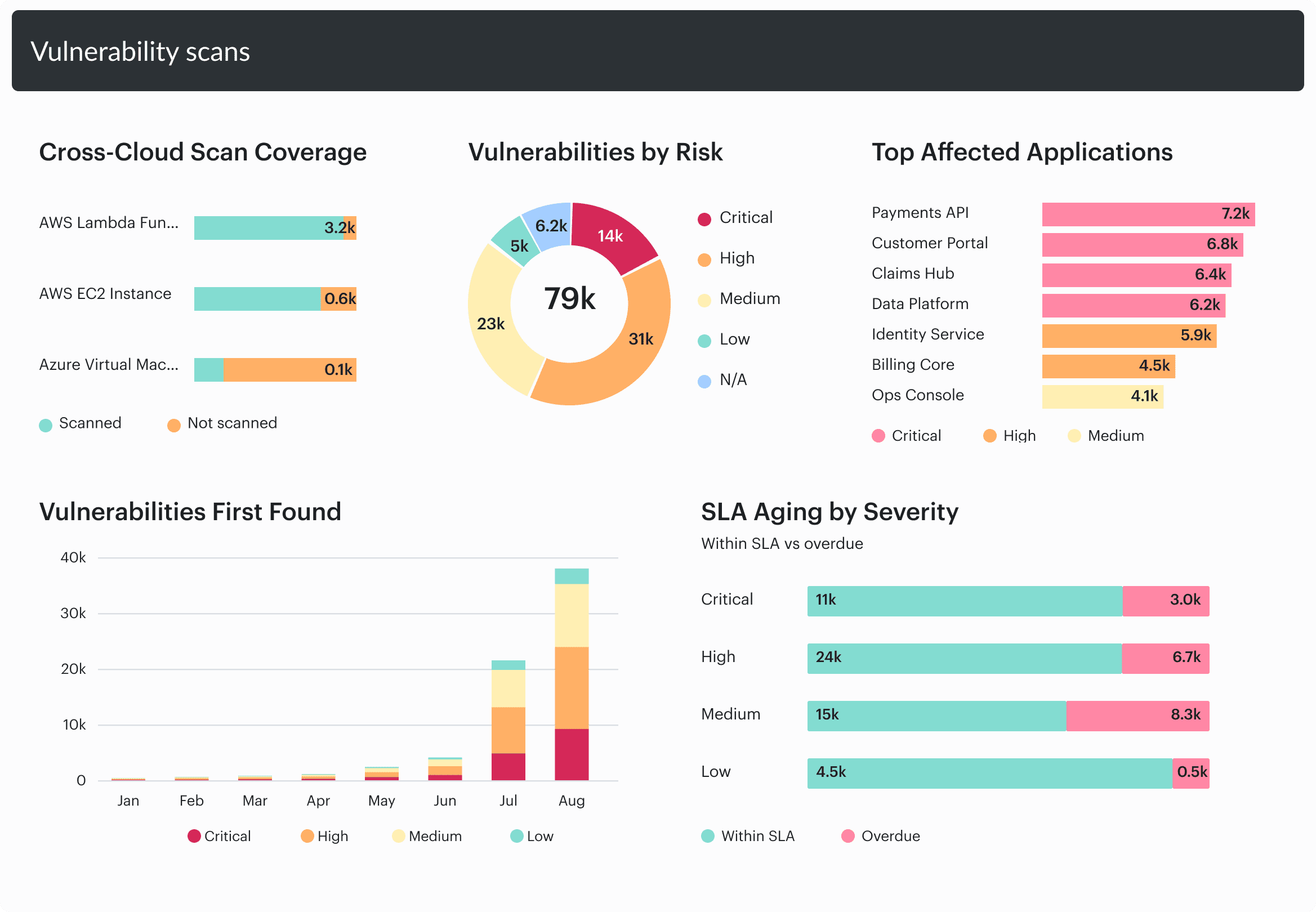Click the Vulnerabilities First Found heading
This screenshot has width=1316, height=912.
(190, 512)
